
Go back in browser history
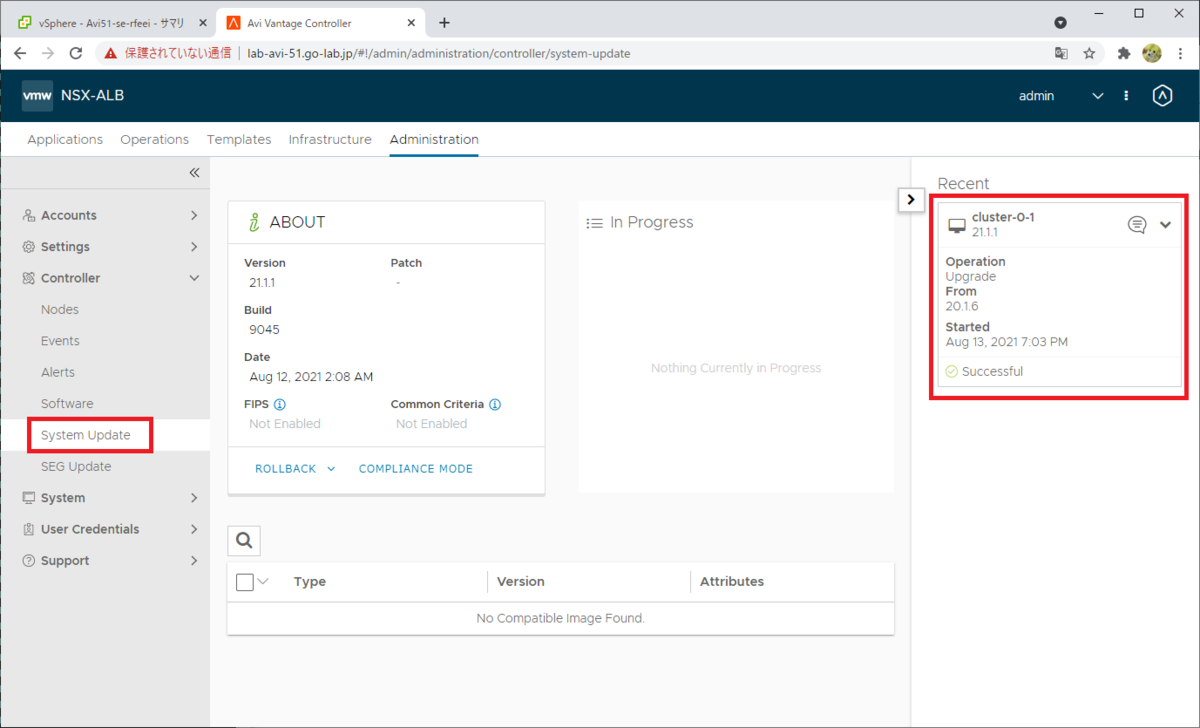pos(20,53)
